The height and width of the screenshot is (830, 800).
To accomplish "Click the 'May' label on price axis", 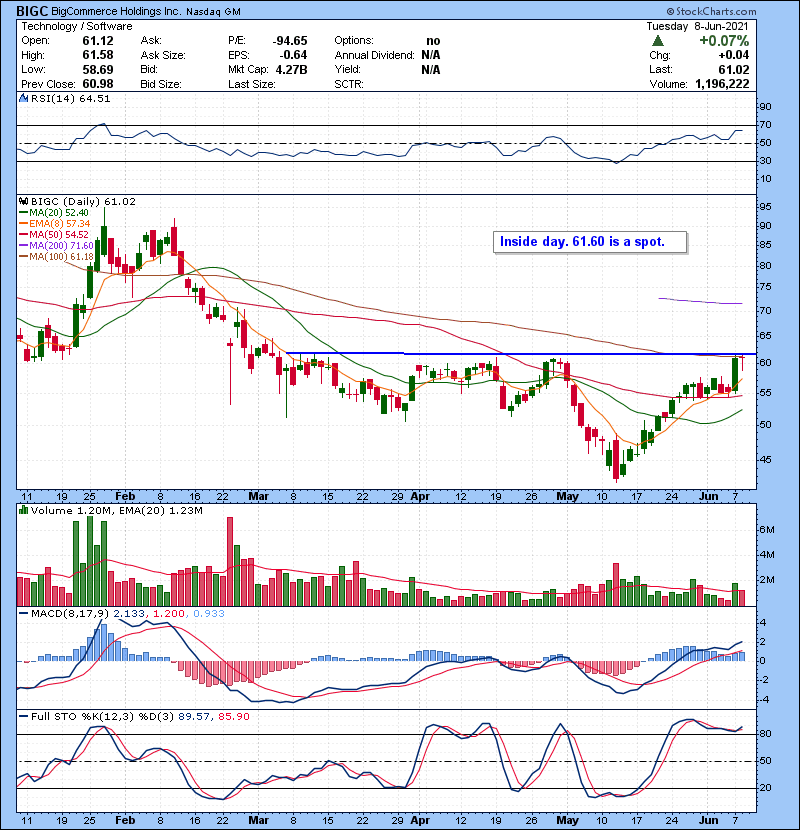I will tap(567, 496).
